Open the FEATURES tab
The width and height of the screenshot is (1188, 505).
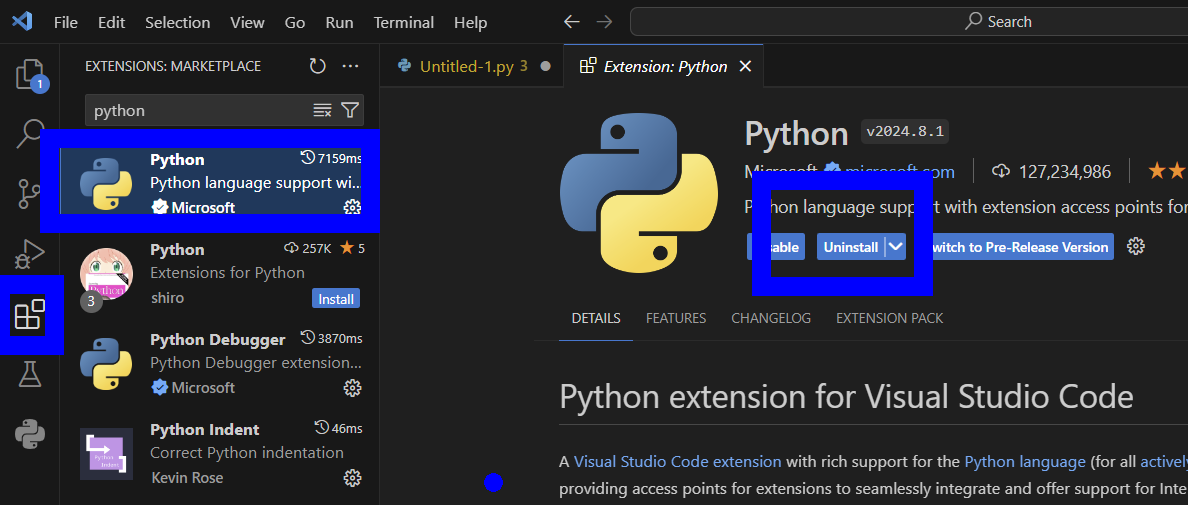[x=676, y=319]
